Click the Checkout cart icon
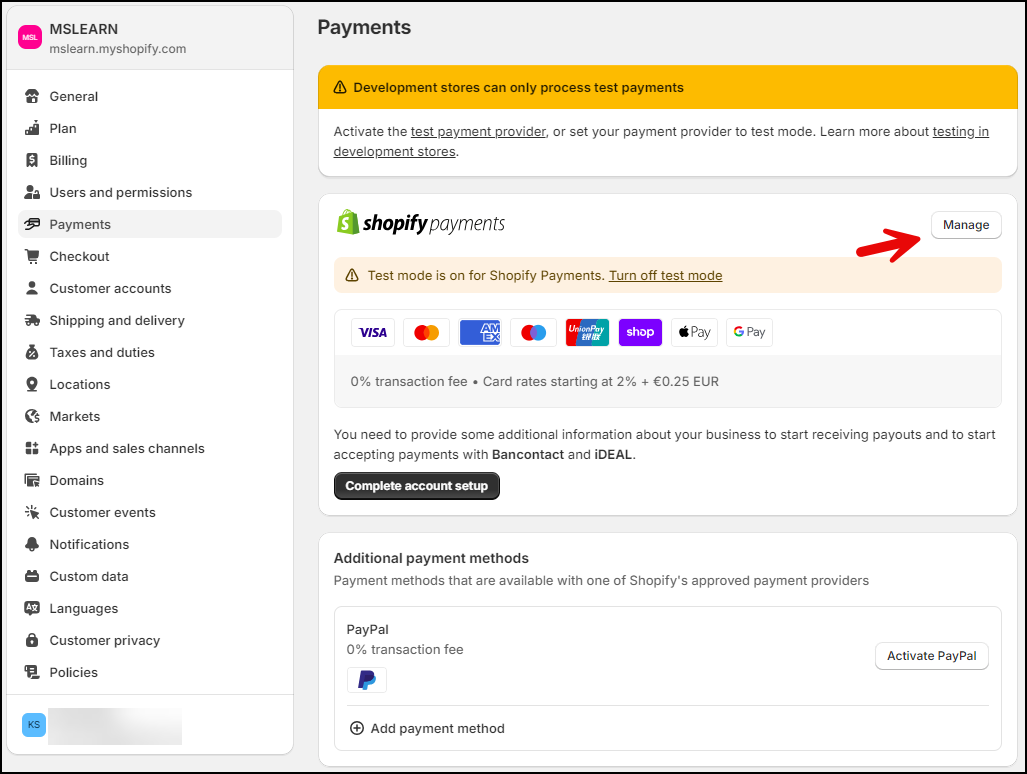This screenshot has height=774, width=1027. pyautogui.click(x=31, y=257)
